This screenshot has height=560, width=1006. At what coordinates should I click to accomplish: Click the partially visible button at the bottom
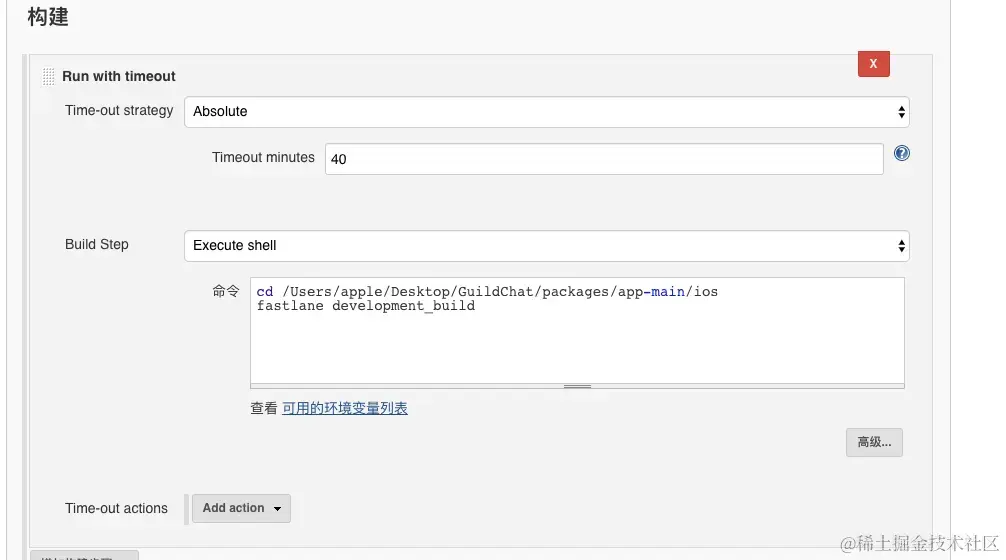coord(84,555)
